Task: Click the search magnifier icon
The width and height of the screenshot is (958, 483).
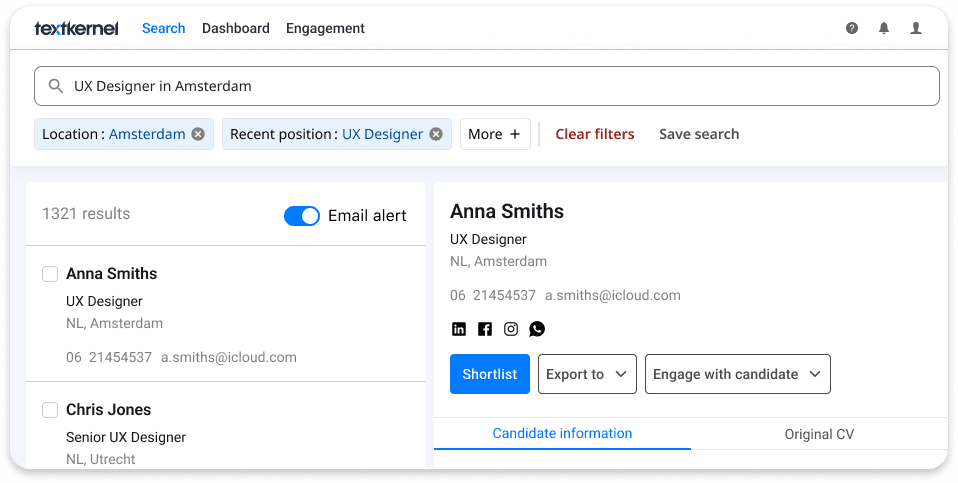Action: [x=56, y=86]
